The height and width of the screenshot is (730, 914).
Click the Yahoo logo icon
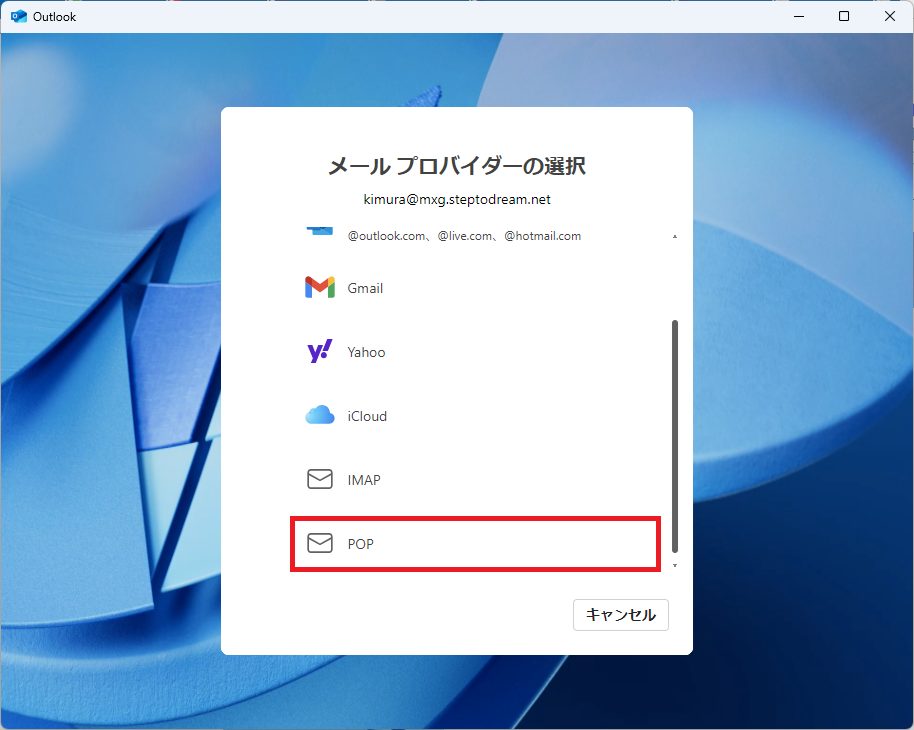319,351
